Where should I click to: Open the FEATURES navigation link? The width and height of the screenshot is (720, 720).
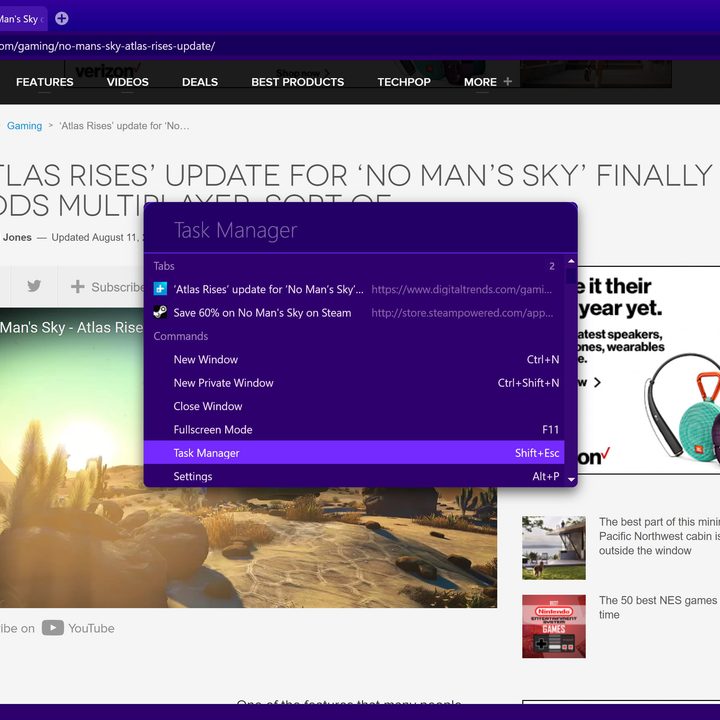click(x=45, y=82)
